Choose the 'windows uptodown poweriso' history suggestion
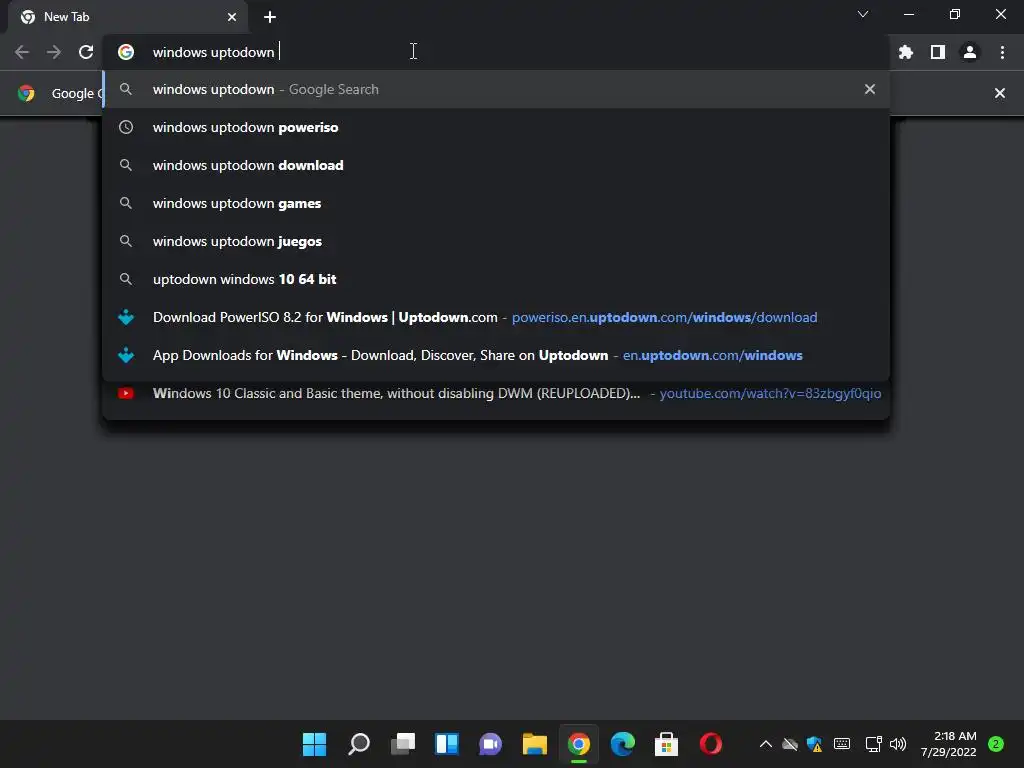The width and height of the screenshot is (1024, 768). point(496,127)
